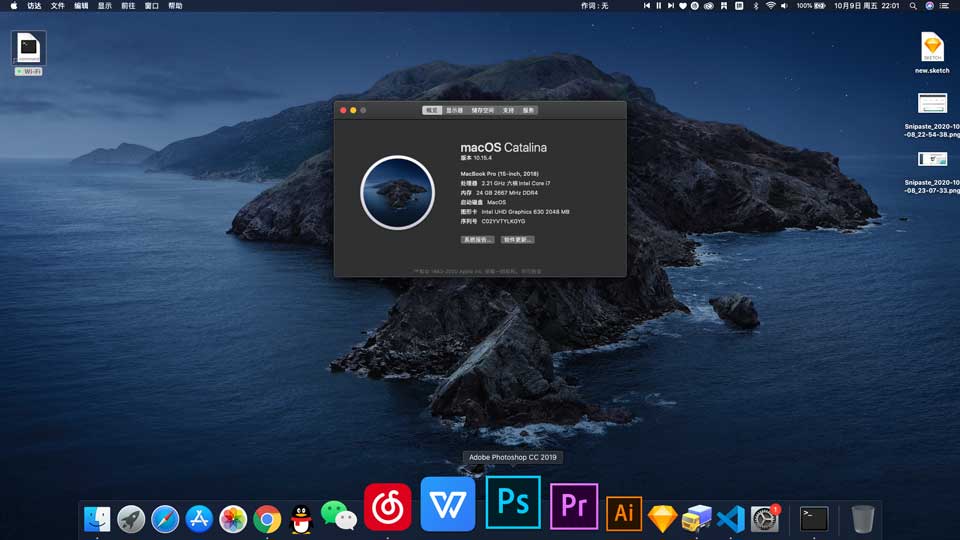
Task: Open Siri from the menu bar
Action: (x=929, y=6)
